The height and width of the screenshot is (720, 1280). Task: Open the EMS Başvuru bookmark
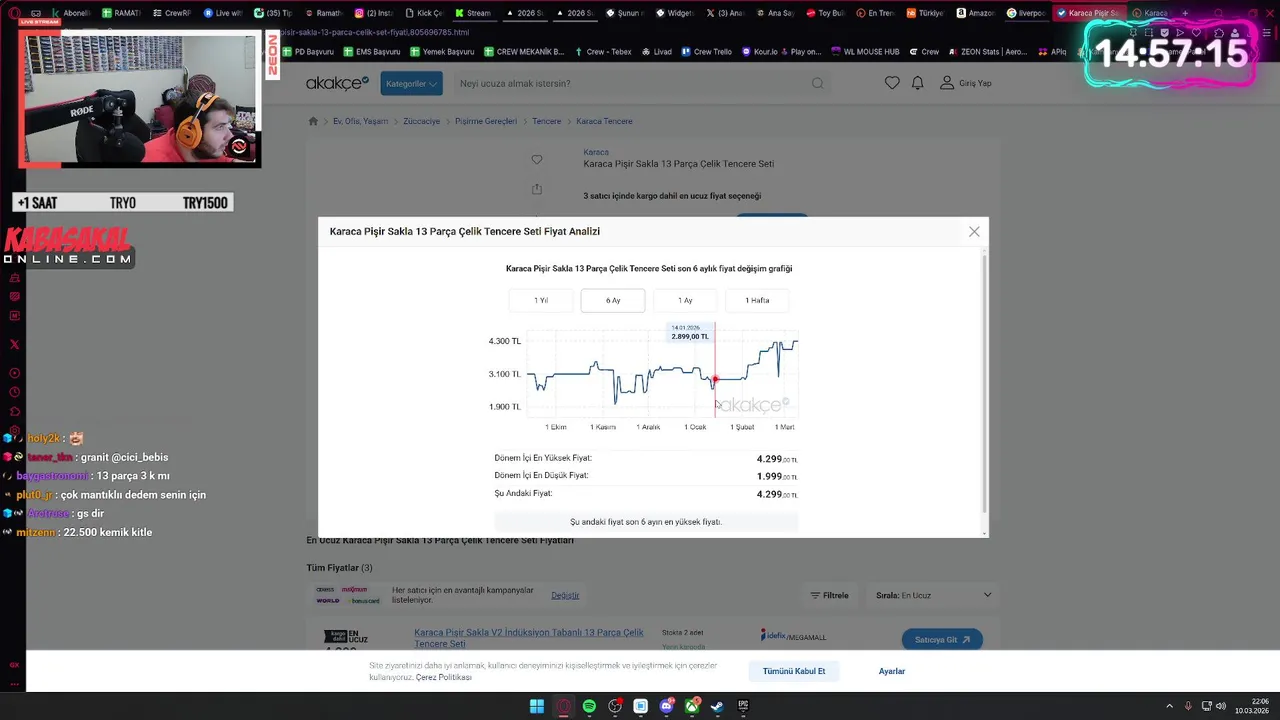(x=372, y=51)
